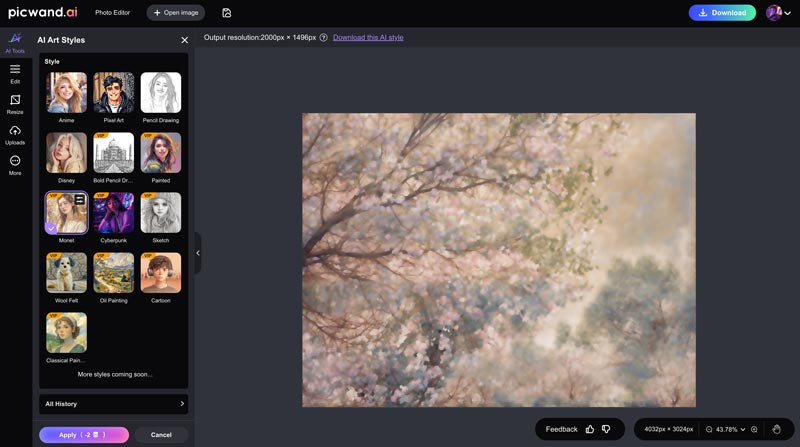
Task: Select the Pencil Drawing style thumbnail
Action: tap(161, 92)
